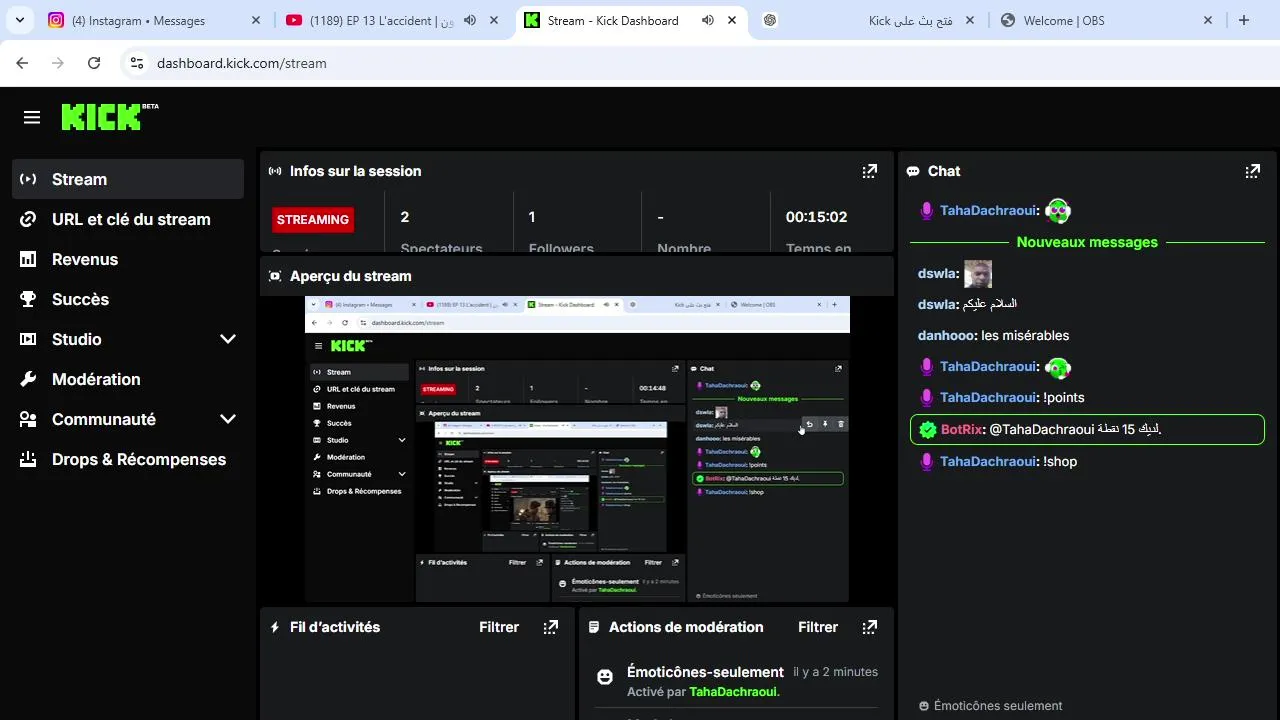
Task: Expand the Studio submenu chevron
Action: click(228, 339)
